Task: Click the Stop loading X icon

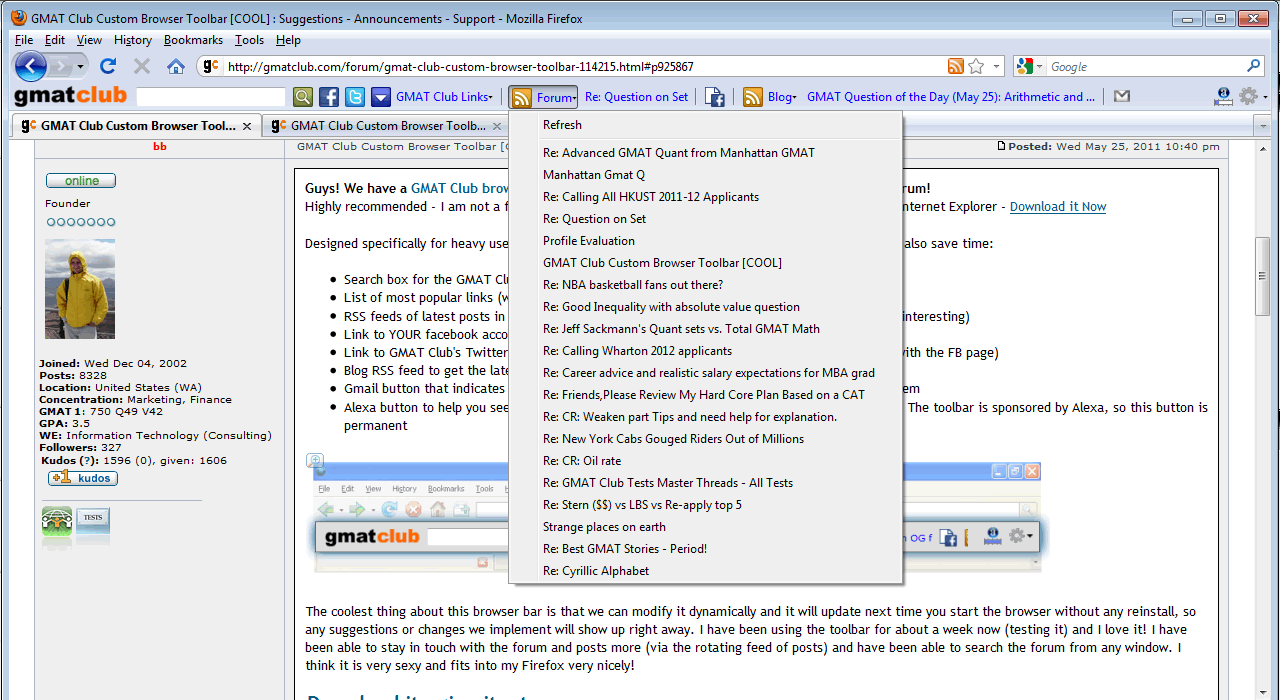Action: [x=142, y=66]
